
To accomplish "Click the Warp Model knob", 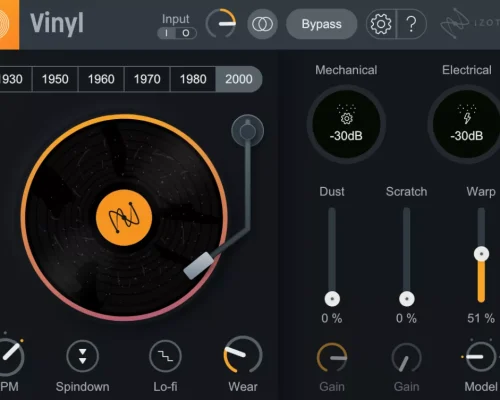I will coord(481,357).
